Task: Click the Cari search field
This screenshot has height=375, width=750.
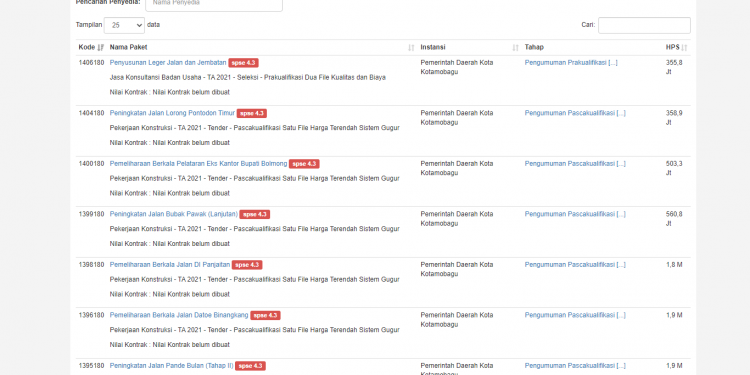Action: (644, 25)
